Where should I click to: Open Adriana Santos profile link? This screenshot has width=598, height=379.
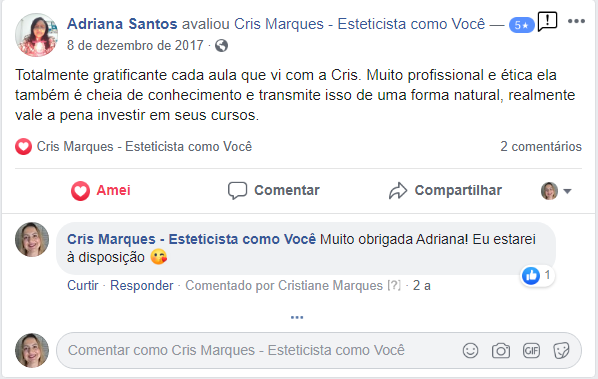point(122,24)
